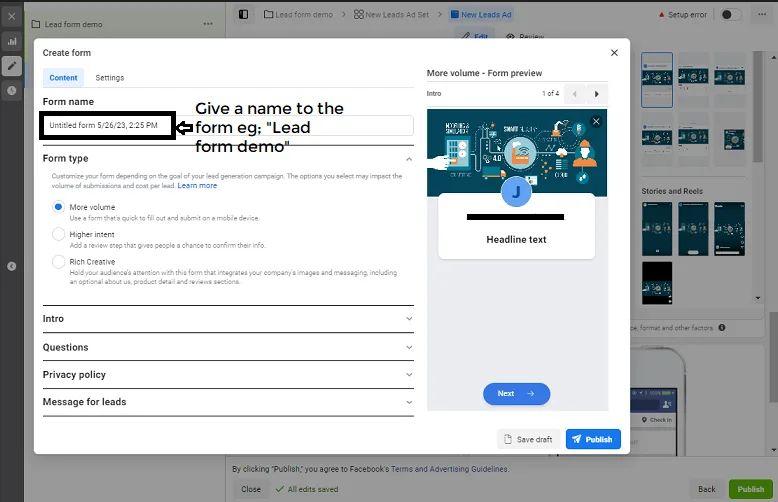Collapse the Form type section

tap(409, 159)
